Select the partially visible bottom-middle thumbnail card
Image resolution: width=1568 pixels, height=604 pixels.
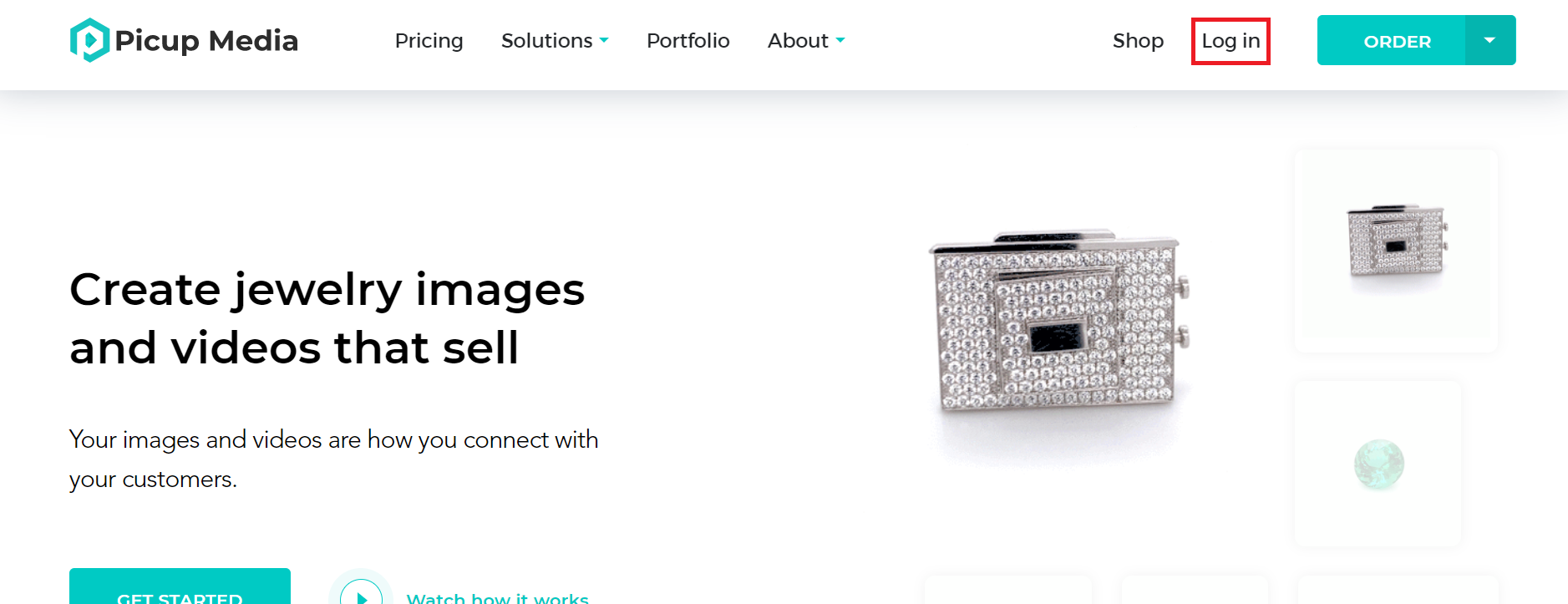(1195, 590)
